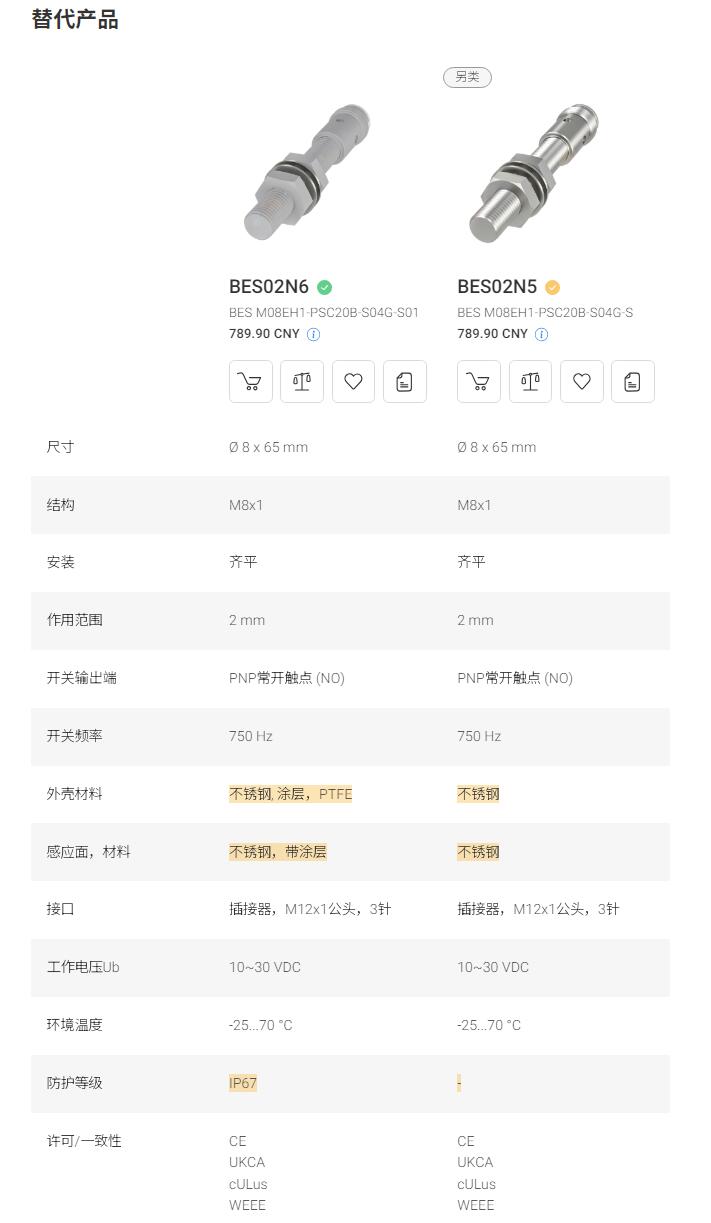
Task: Click BES02N6 WEEE approval entry
Action: [x=247, y=1205]
